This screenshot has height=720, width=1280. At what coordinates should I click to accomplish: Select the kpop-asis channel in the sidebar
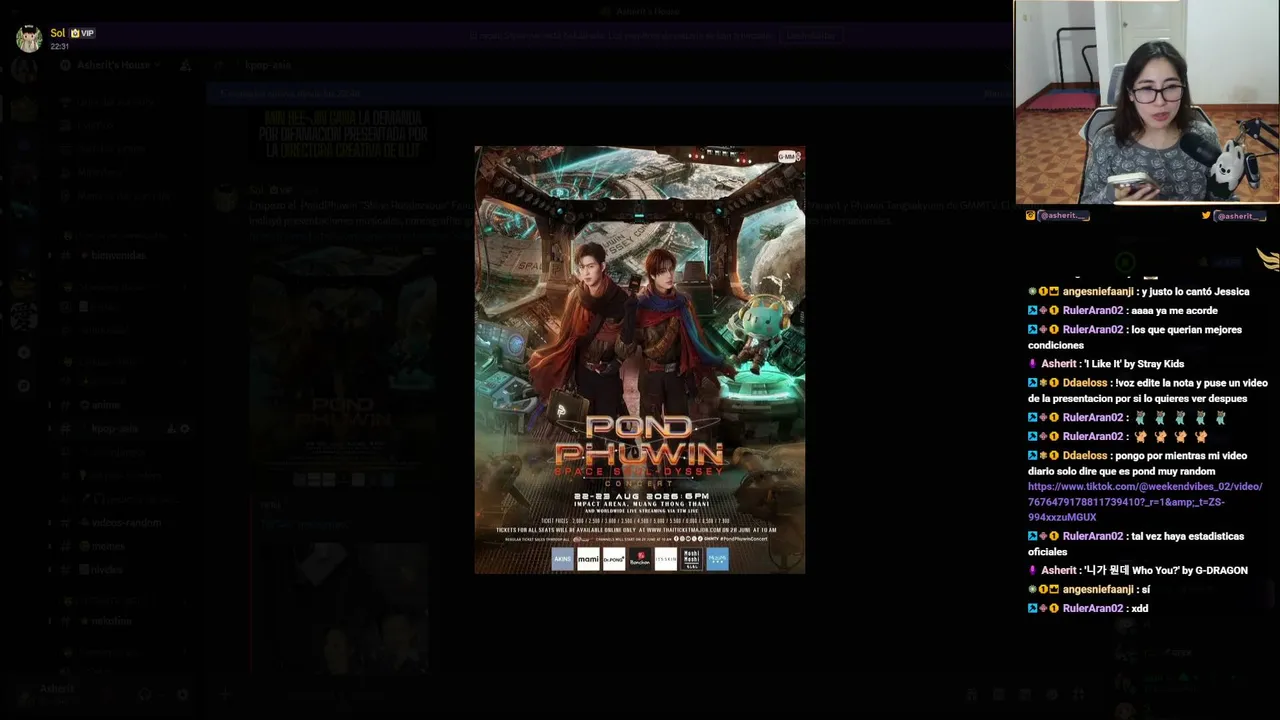click(115, 429)
